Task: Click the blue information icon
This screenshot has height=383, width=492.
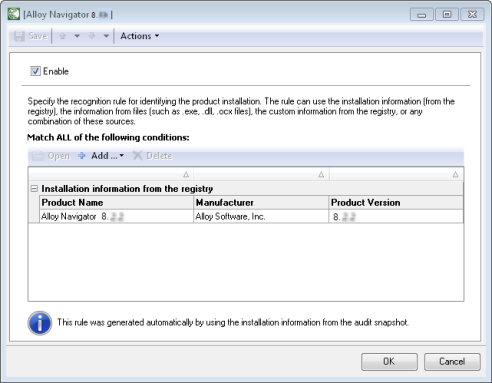Action: tap(40, 323)
